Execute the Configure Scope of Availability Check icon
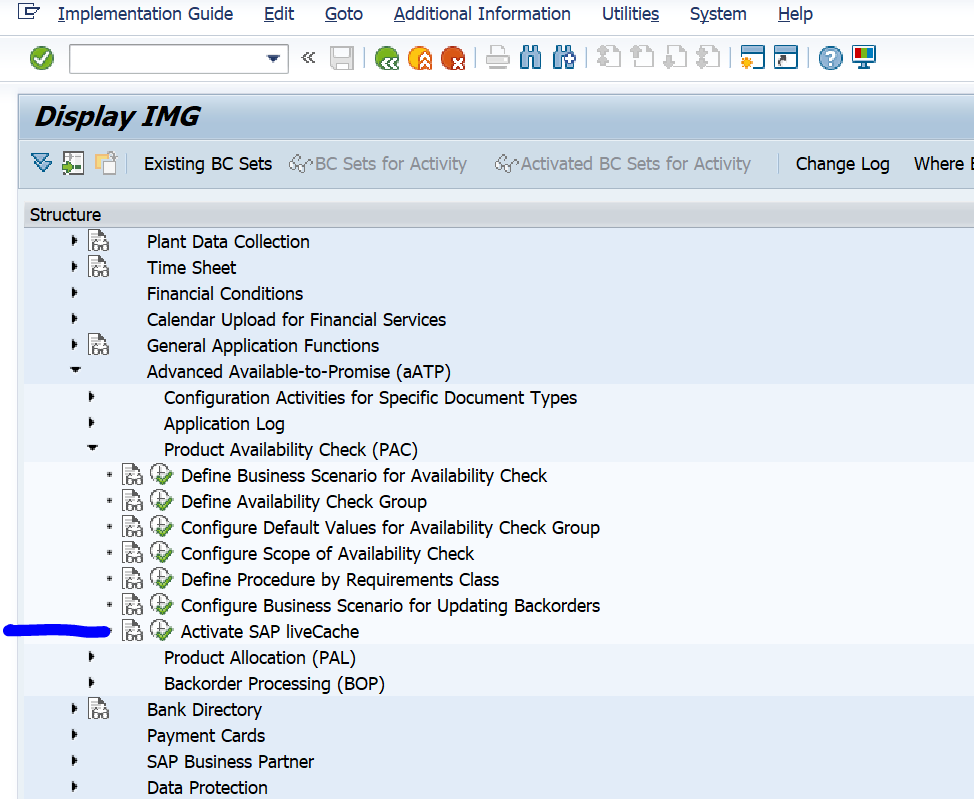Screen dimensions: 974x799 point(162,553)
